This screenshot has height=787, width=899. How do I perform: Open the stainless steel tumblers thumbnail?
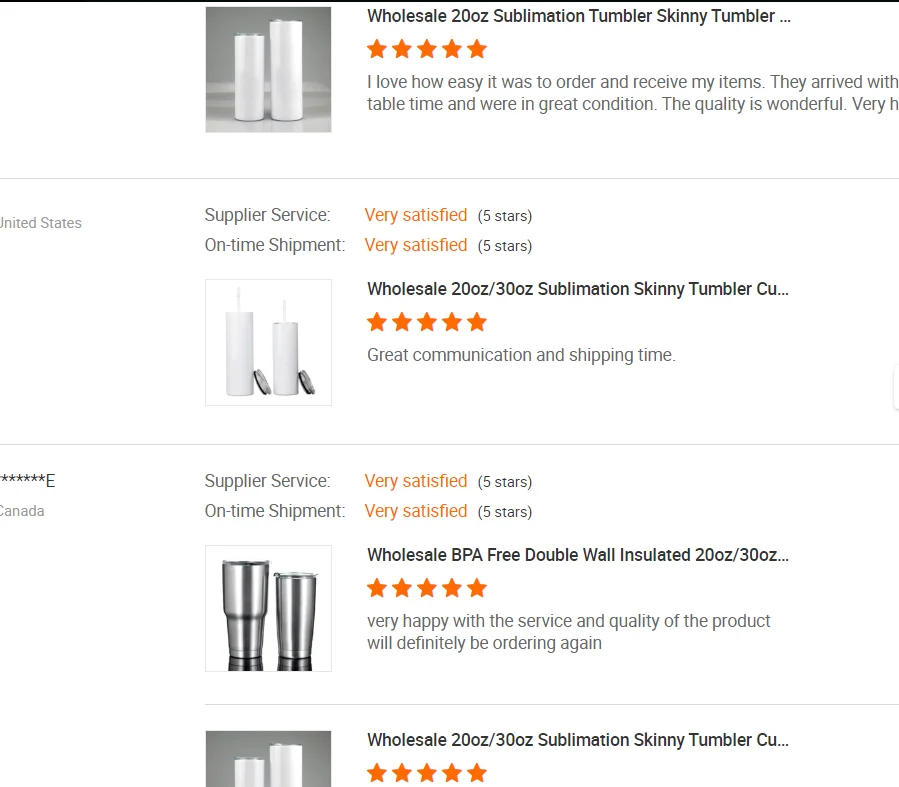point(268,608)
